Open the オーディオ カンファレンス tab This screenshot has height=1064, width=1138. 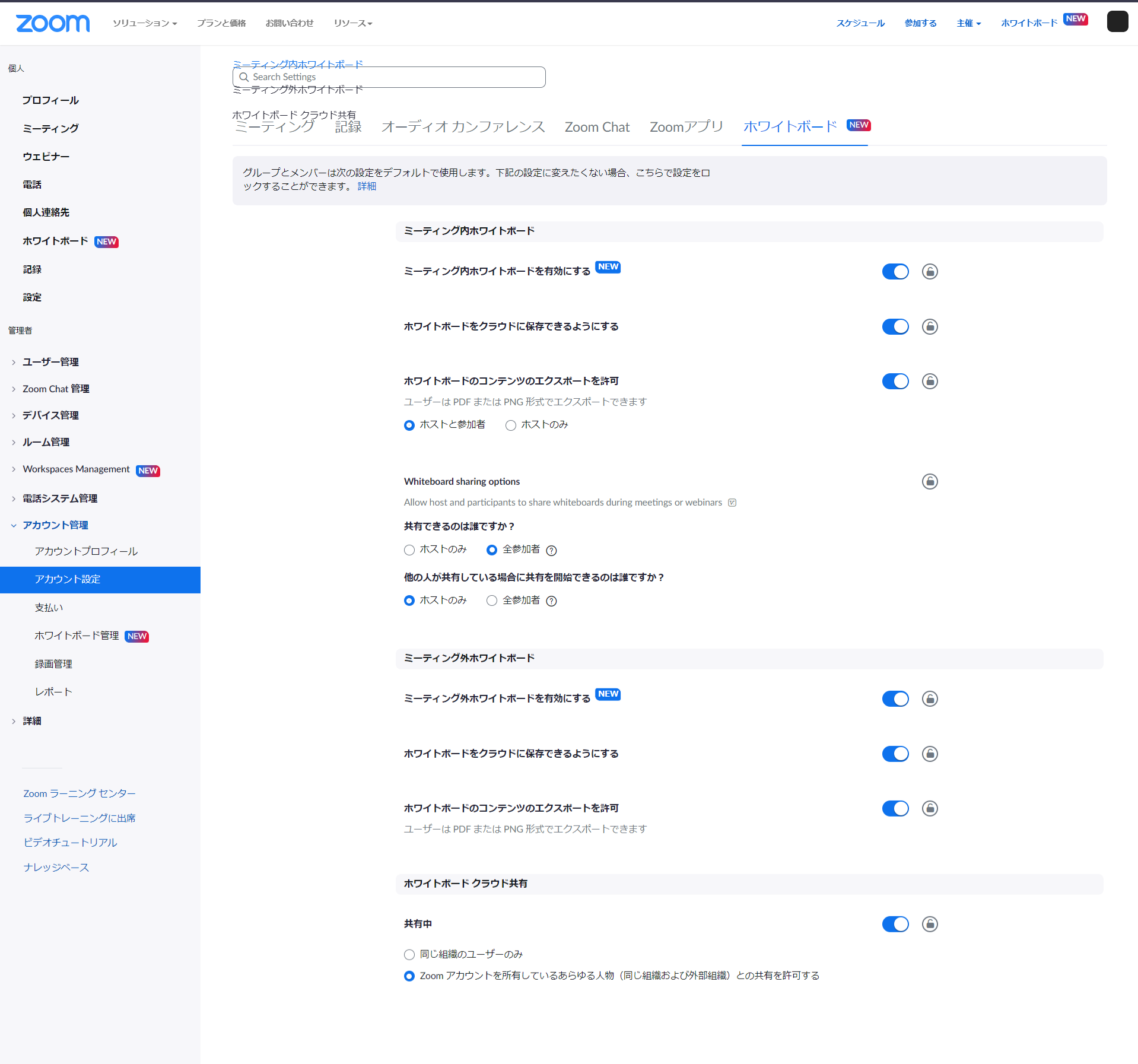tap(463, 127)
